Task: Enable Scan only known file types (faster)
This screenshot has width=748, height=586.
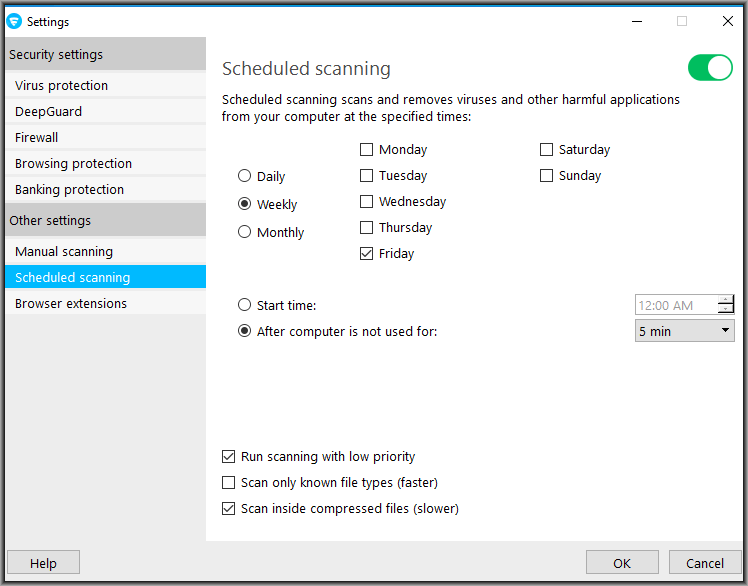Action: (x=229, y=483)
